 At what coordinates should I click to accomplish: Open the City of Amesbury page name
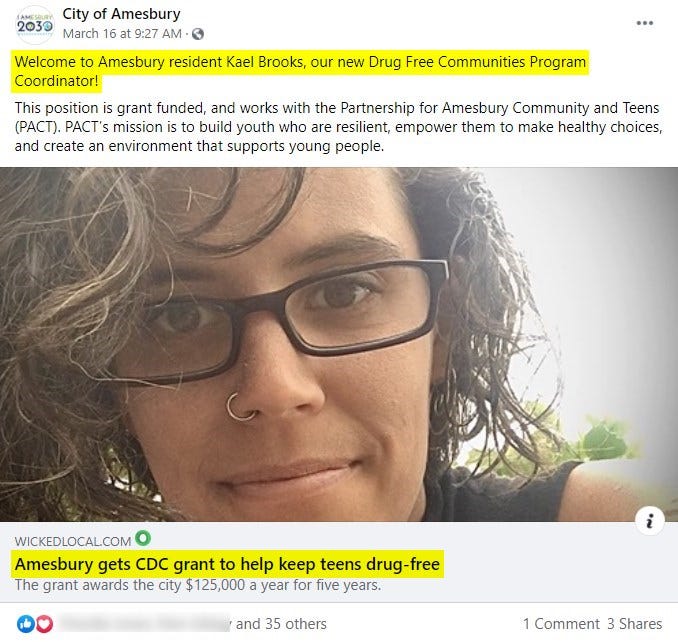point(121,14)
